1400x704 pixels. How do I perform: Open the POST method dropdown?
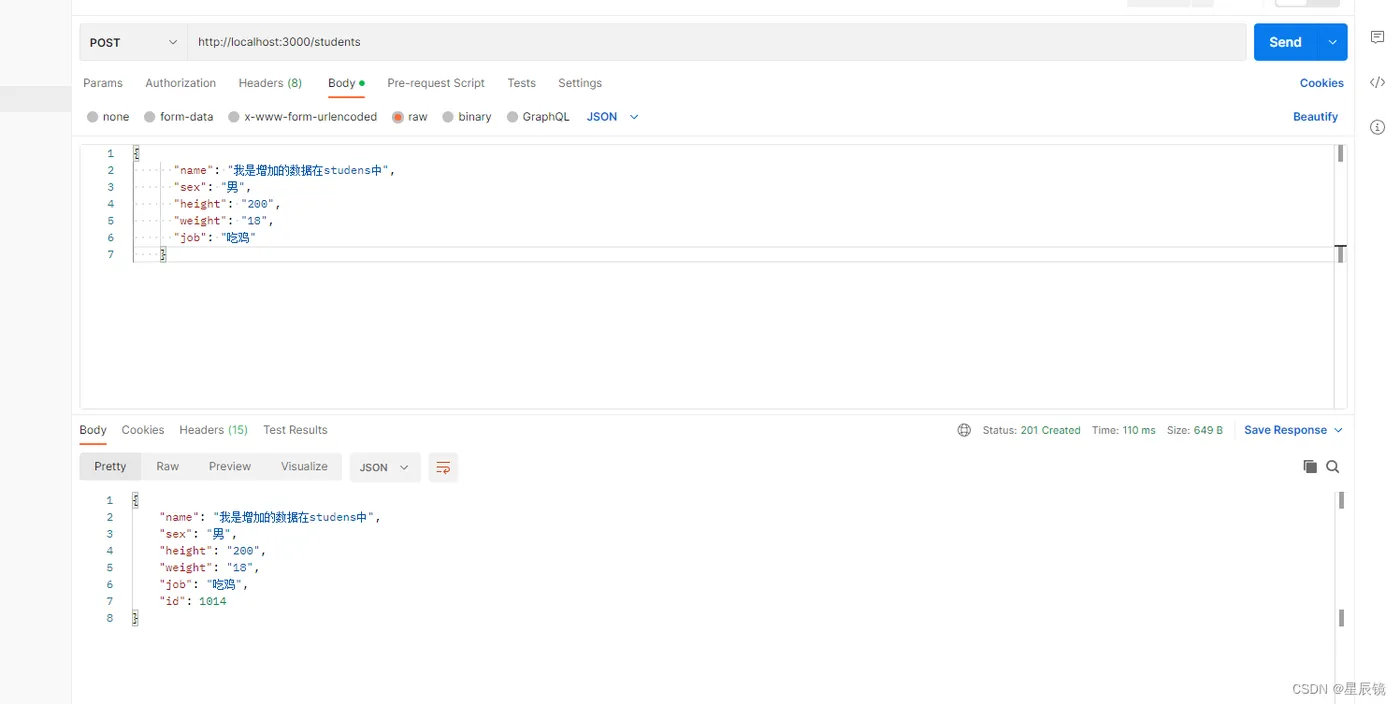[x=134, y=42]
